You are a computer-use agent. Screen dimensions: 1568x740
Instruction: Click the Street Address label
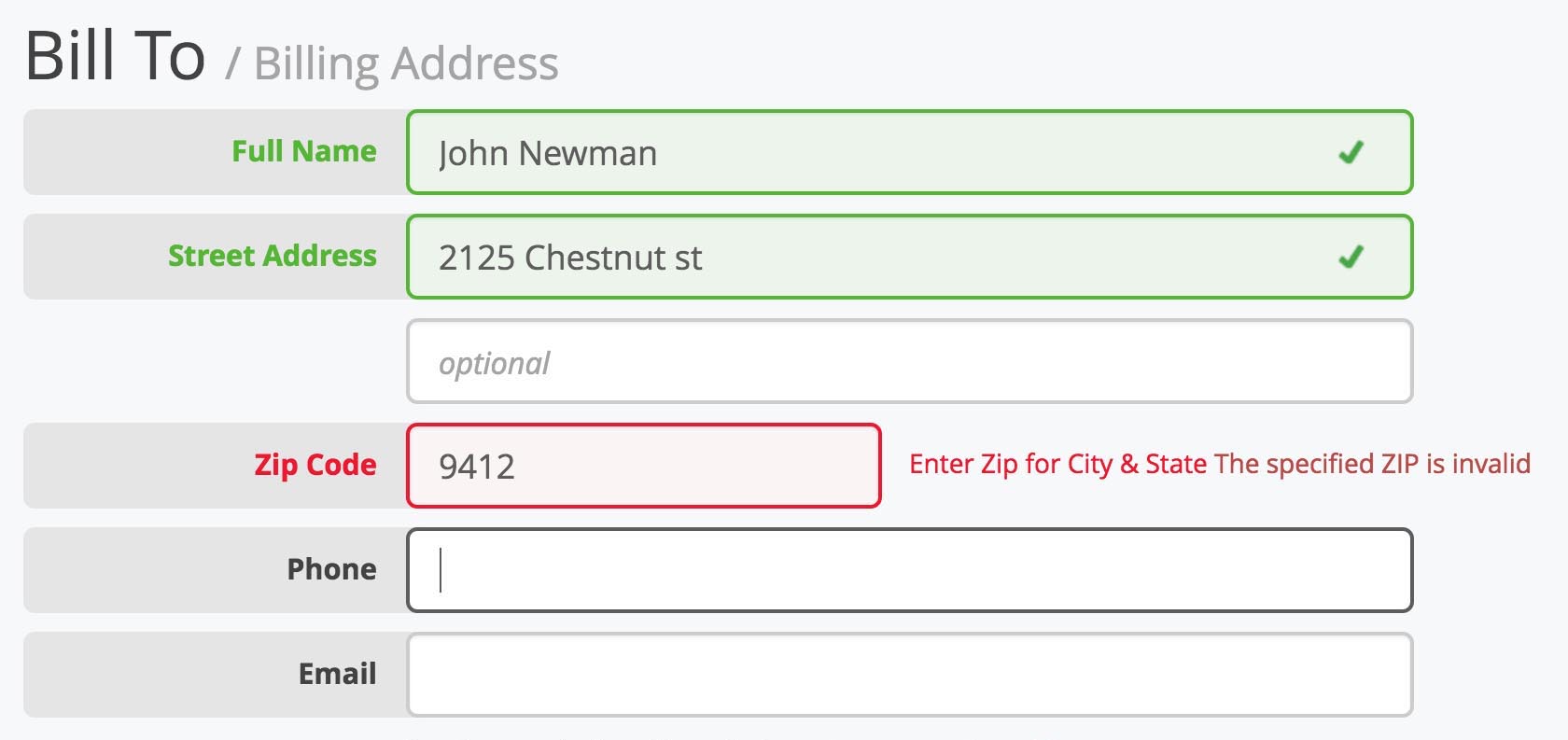(x=273, y=255)
